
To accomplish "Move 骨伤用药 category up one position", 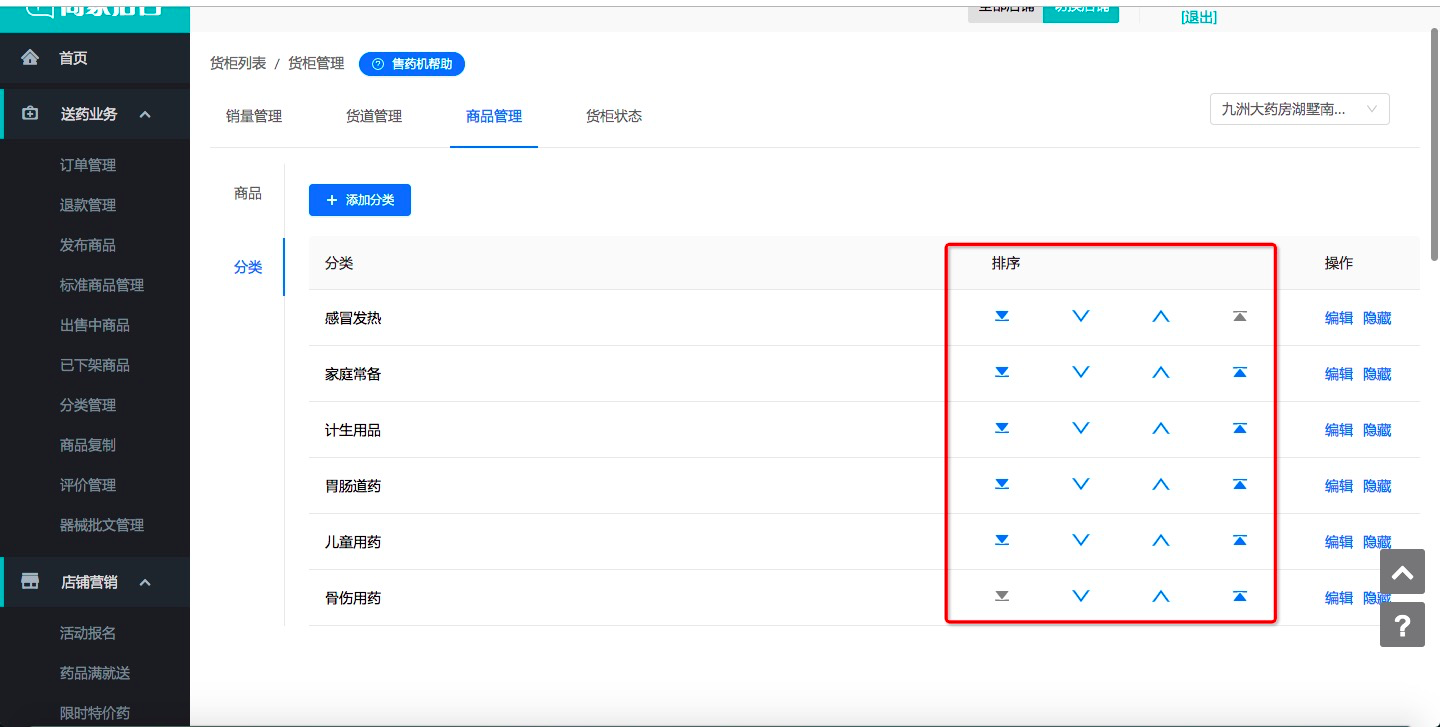I will 1160,597.
